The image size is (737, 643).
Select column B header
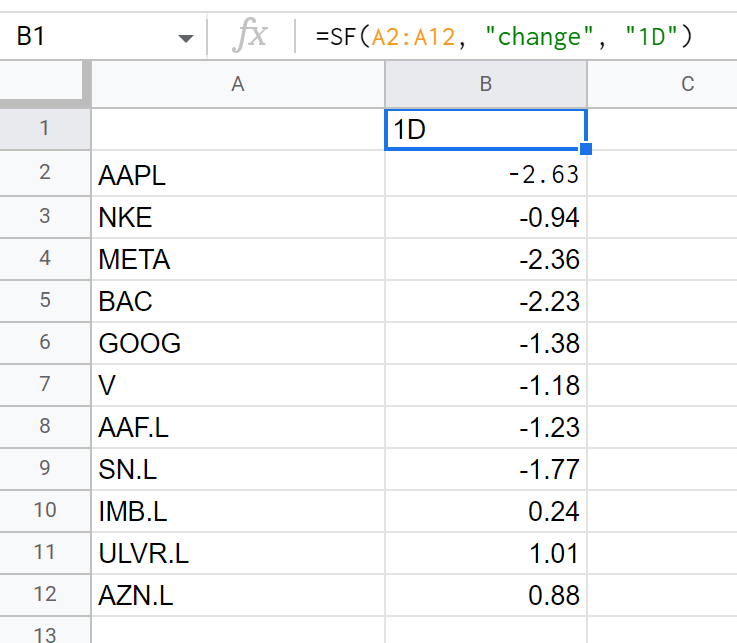click(486, 84)
